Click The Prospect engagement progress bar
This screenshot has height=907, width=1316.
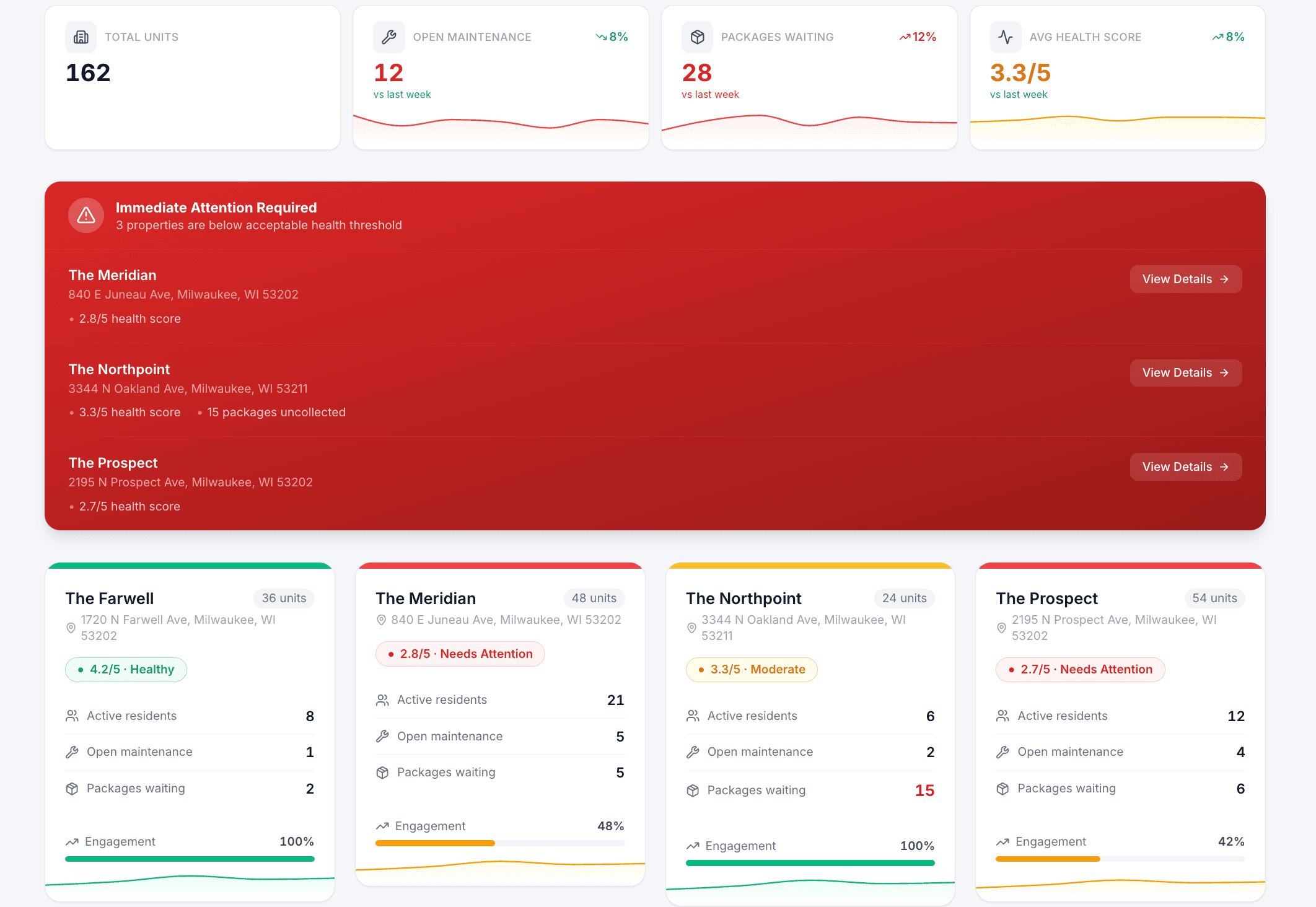(1121, 859)
